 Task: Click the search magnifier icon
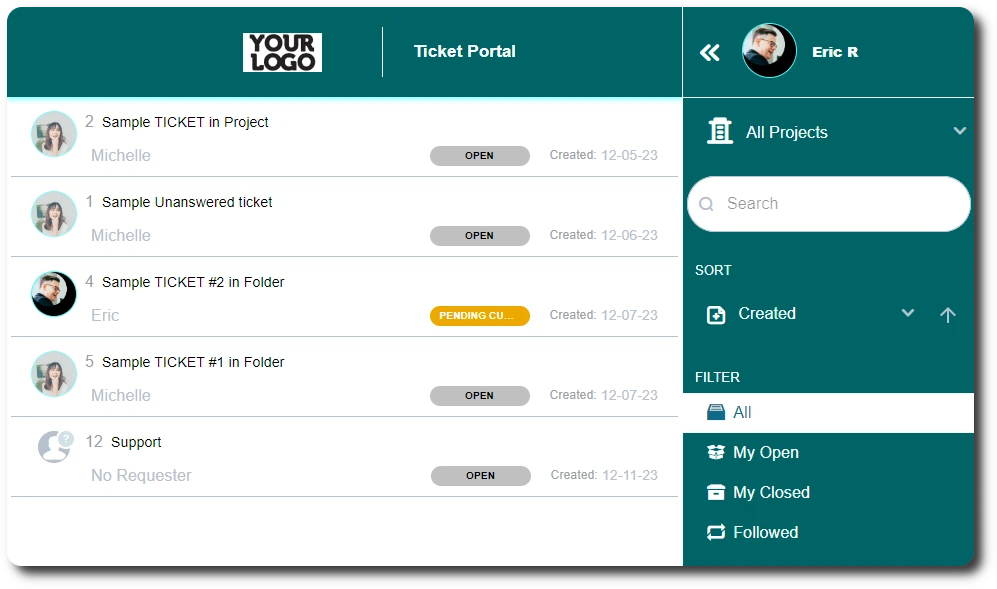pyautogui.click(x=707, y=204)
